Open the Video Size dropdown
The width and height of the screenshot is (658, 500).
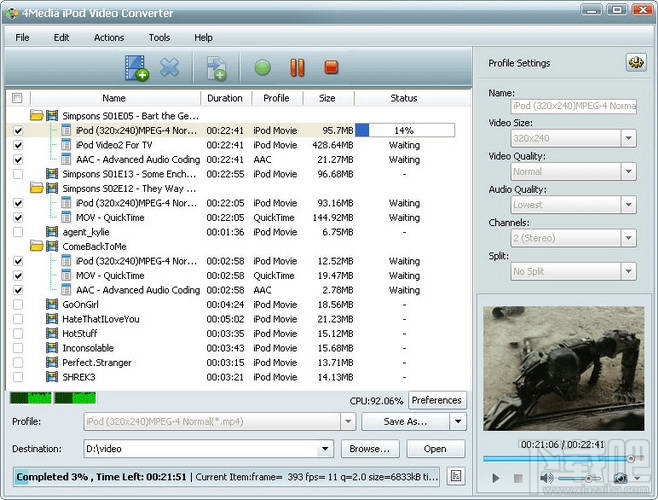pyautogui.click(x=628, y=139)
